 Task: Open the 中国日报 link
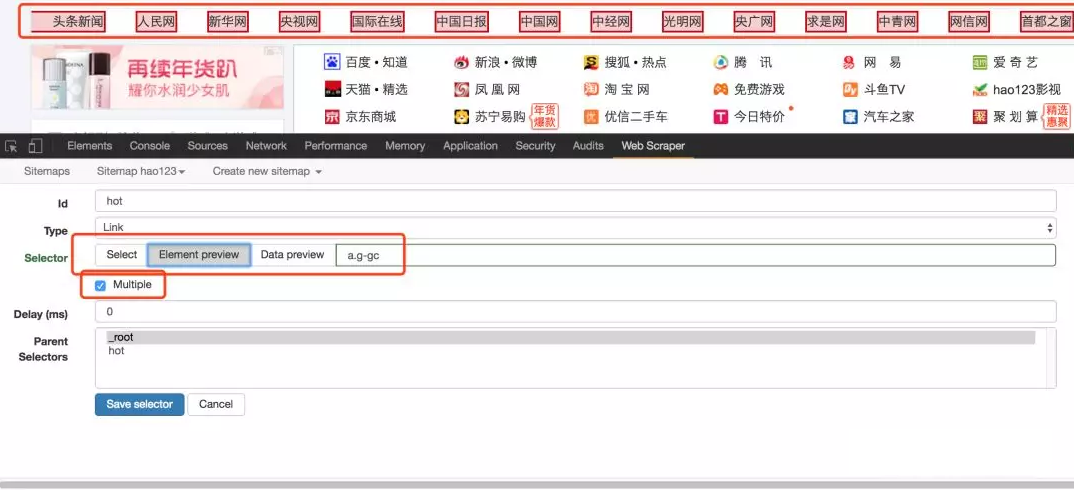click(462, 22)
